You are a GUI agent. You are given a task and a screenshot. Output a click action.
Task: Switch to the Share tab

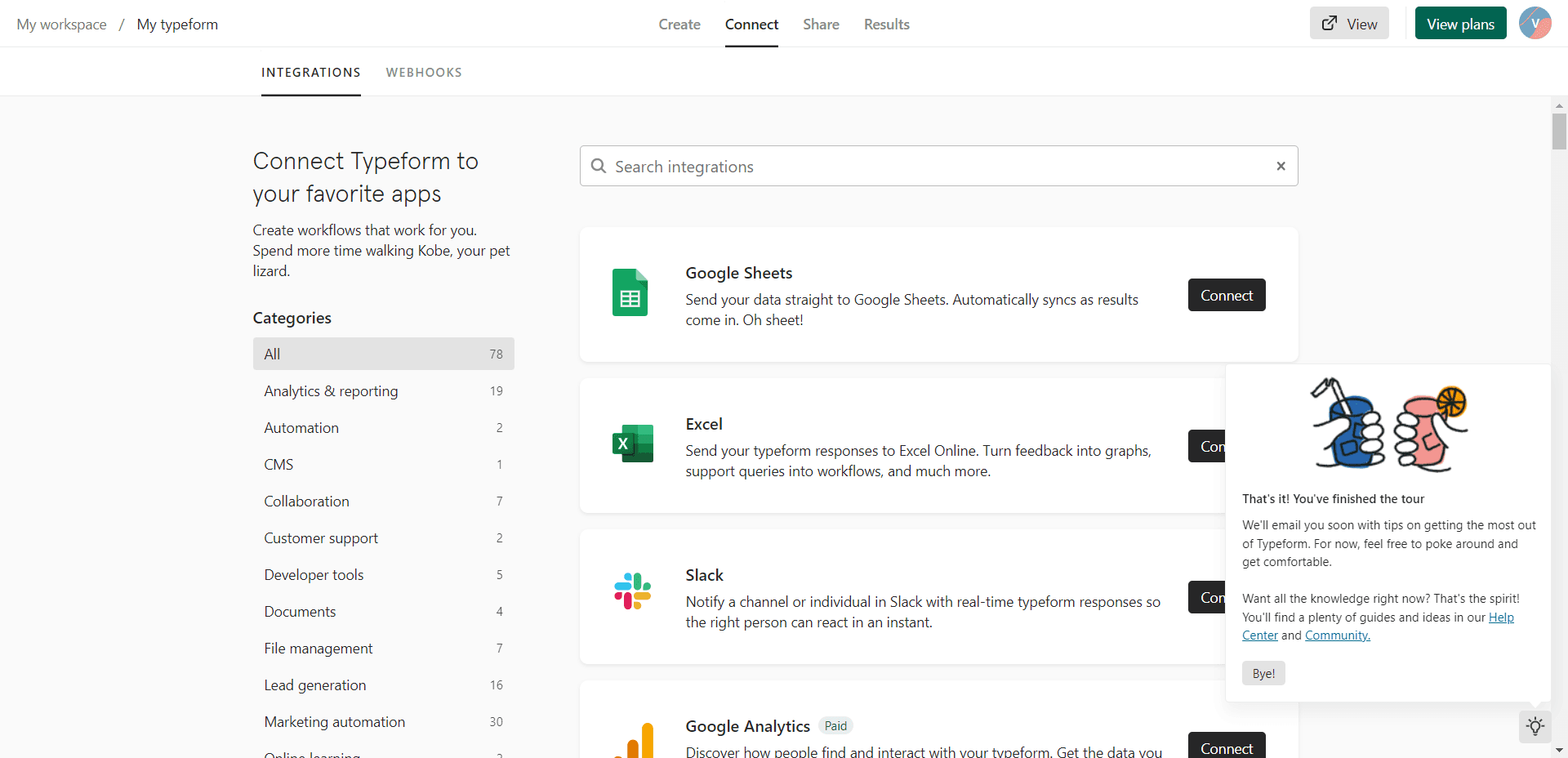[821, 25]
